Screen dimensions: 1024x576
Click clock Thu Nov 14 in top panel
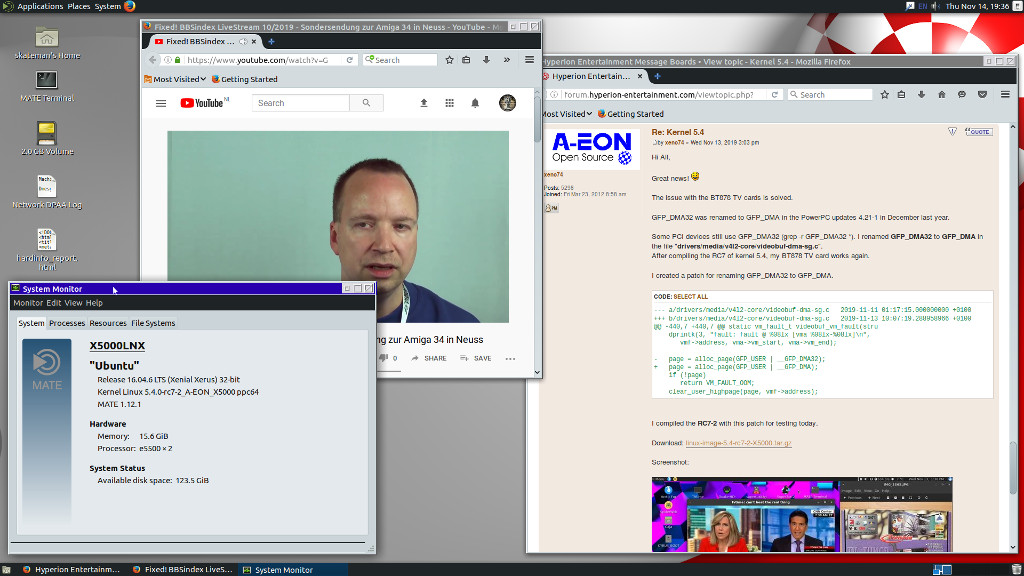coord(977,6)
